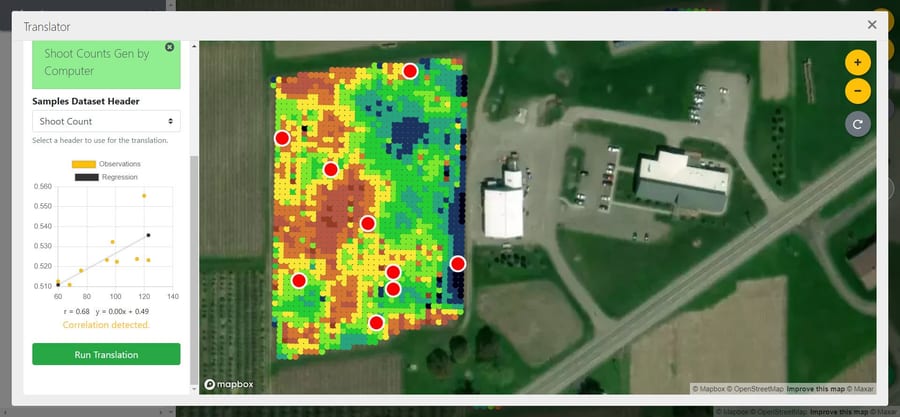Select the red sample marker on left field edge

pyautogui.click(x=282, y=138)
